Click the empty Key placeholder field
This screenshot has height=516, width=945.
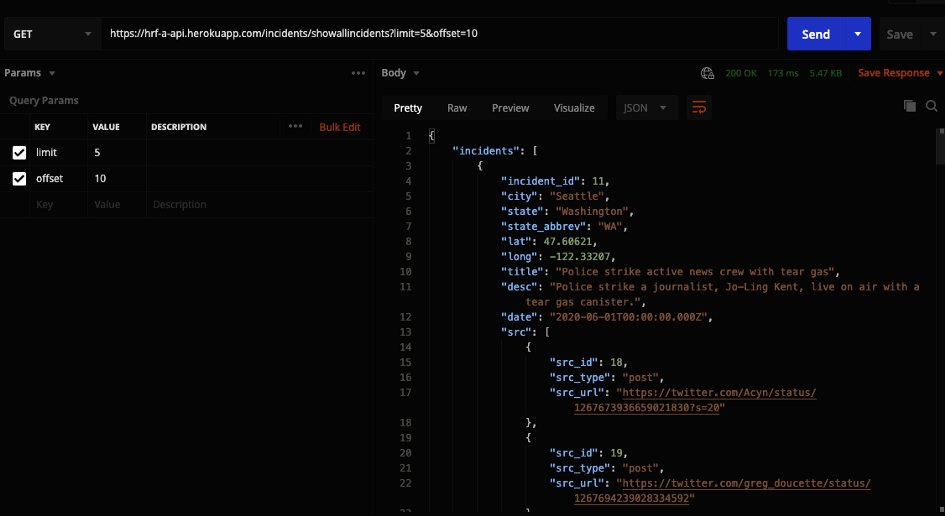click(x=58, y=204)
